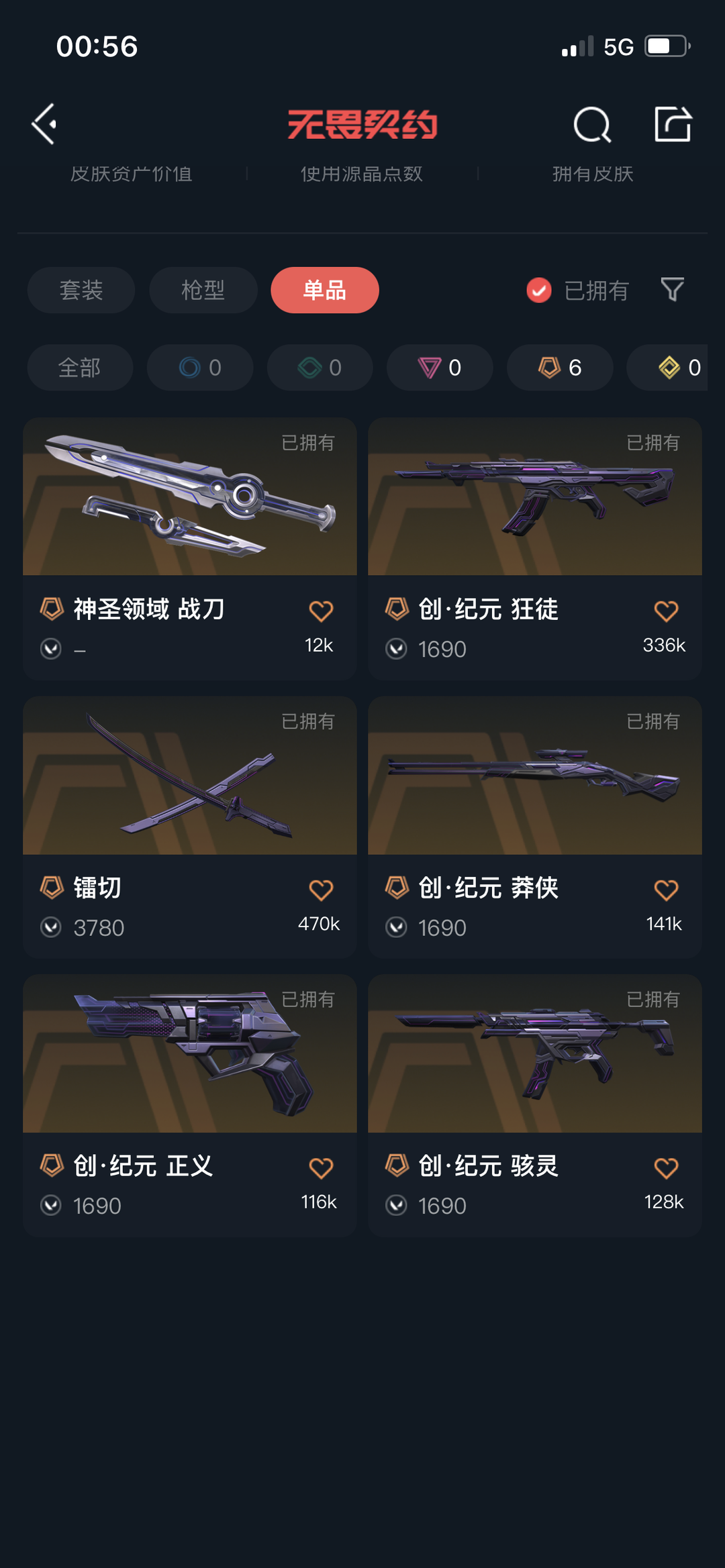Viewport: 725px width, 1568px height.
Task: Tap heart icon on 创·纪元 骇灵
Action: 666,1168
